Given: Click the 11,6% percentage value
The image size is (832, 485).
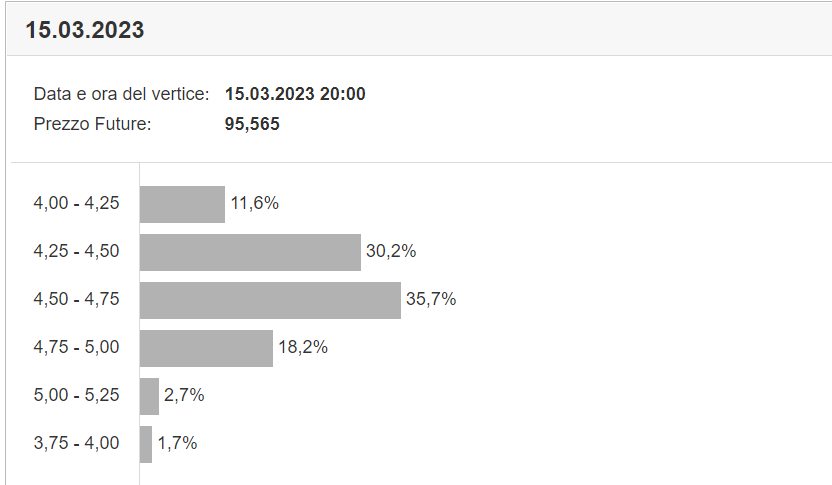Looking at the screenshot, I should [x=255, y=203].
